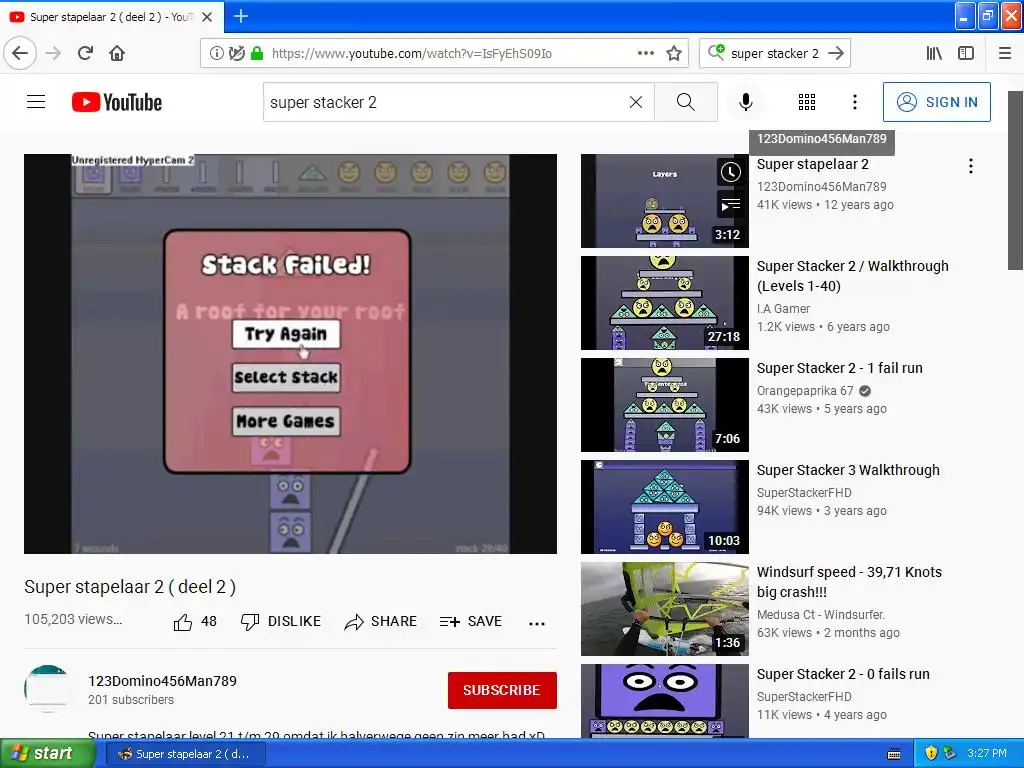Click the on-screen keyboard tray icon
Viewport: 1024px width, 768px height.
click(x=894, y=754)
